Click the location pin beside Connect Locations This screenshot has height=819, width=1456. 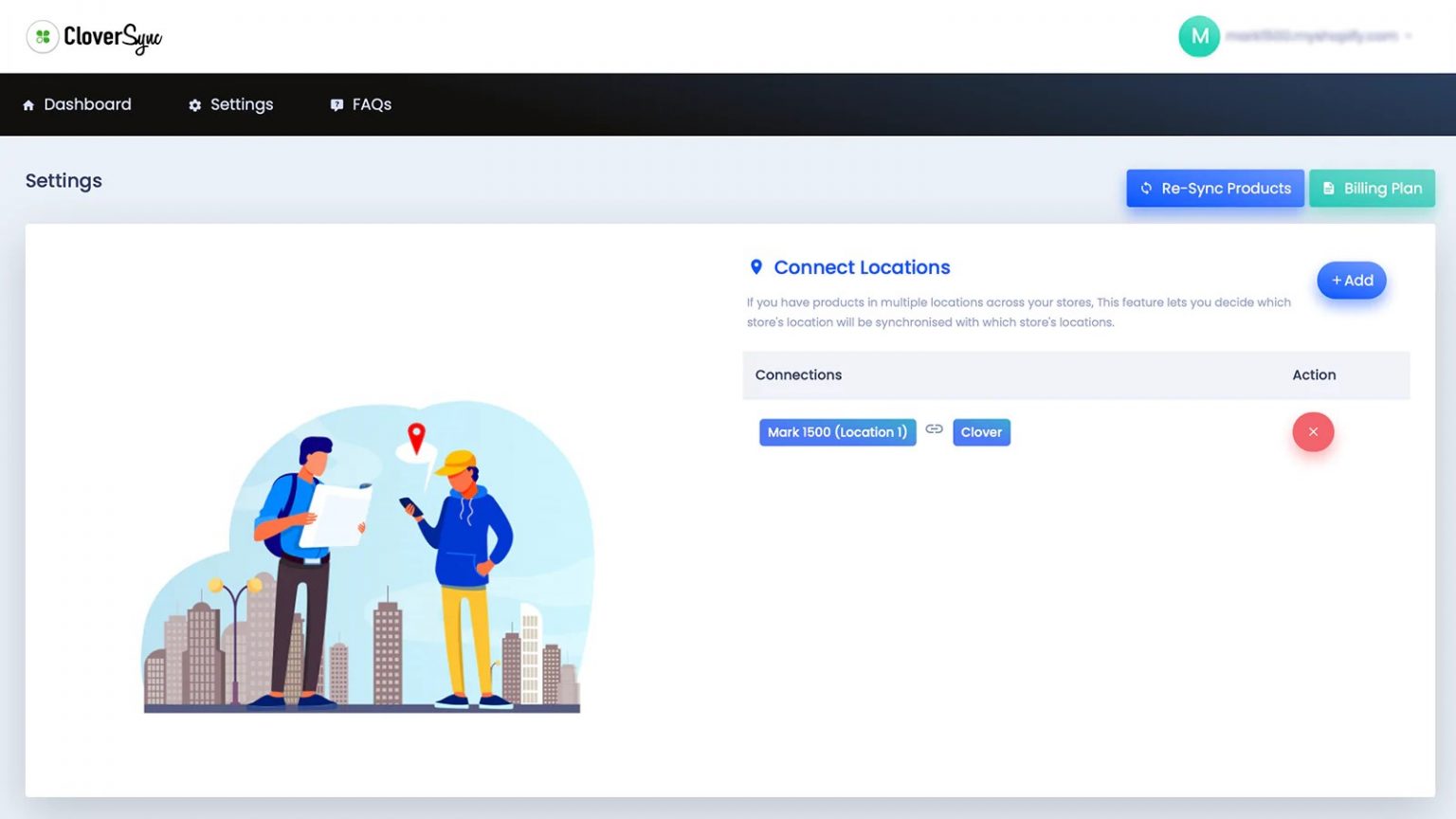755,266
